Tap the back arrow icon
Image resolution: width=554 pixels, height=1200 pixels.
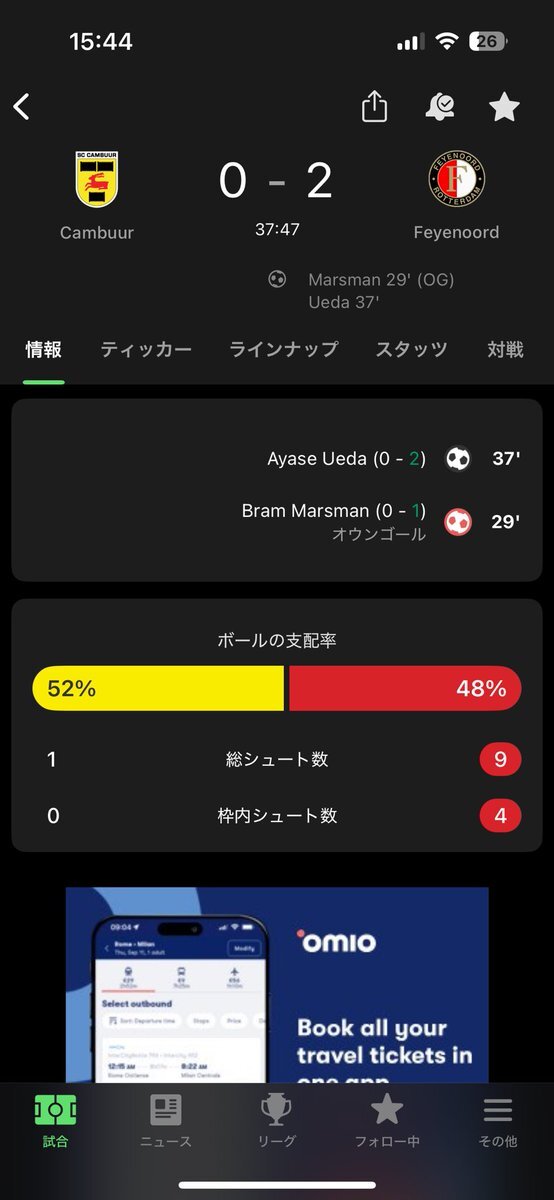coord(22,107)
